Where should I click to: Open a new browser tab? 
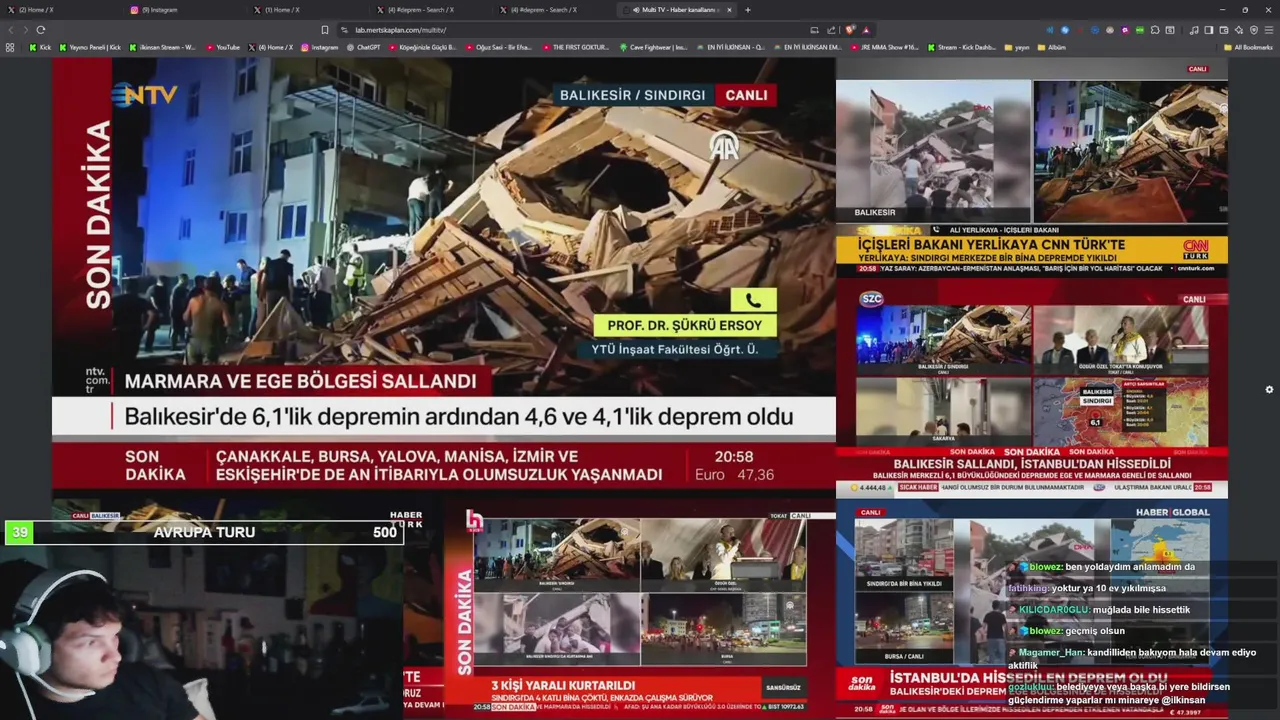pyautogui.click(x=748, y=10)
